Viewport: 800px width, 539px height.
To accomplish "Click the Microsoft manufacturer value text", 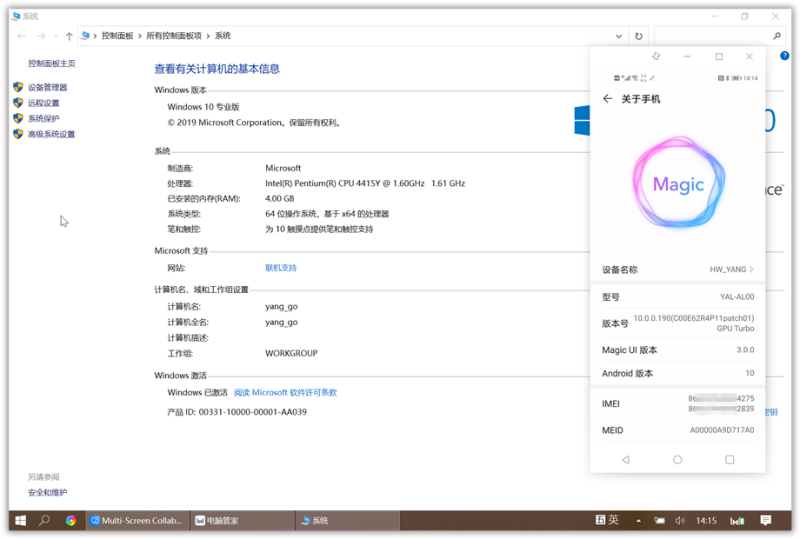I will [x=283, y=168].
